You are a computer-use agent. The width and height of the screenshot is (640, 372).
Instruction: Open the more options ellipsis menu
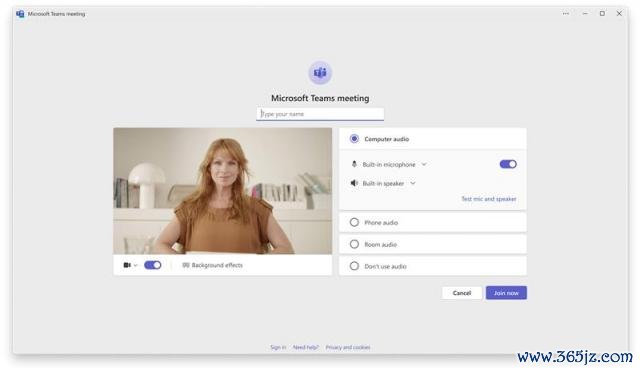click(x=566, y=13)
